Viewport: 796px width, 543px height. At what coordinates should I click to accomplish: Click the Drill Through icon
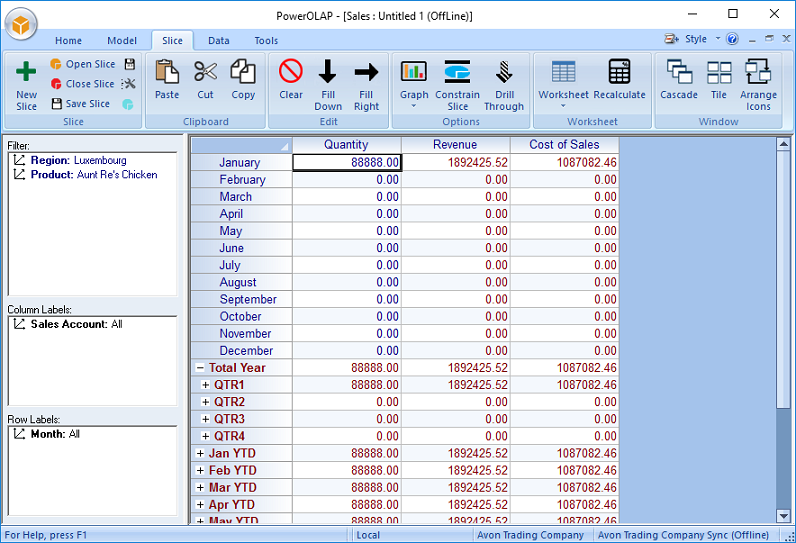pyautogui.click(x=504, y=72)
